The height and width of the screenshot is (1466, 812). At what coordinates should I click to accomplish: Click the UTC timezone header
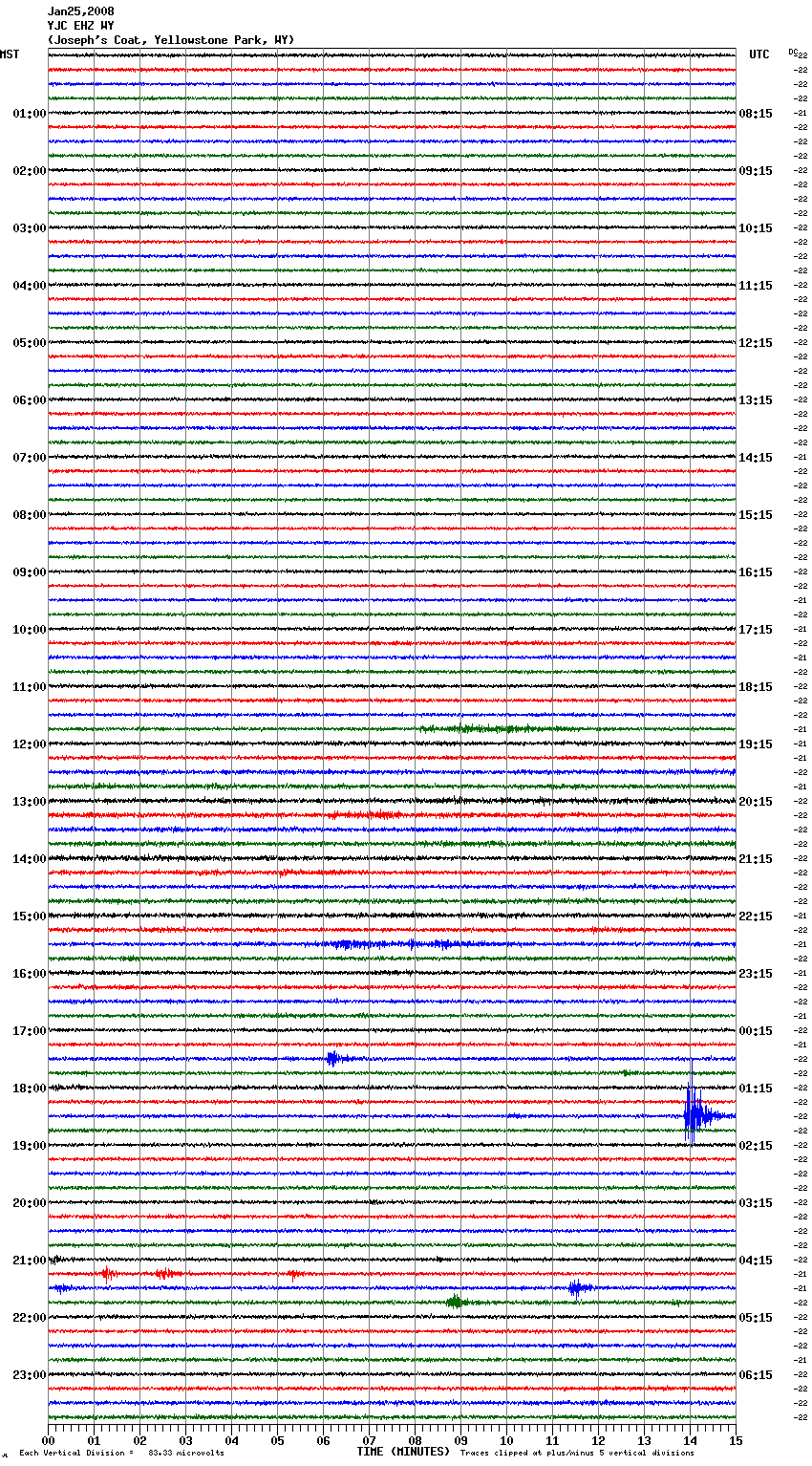tap(759, 54)
